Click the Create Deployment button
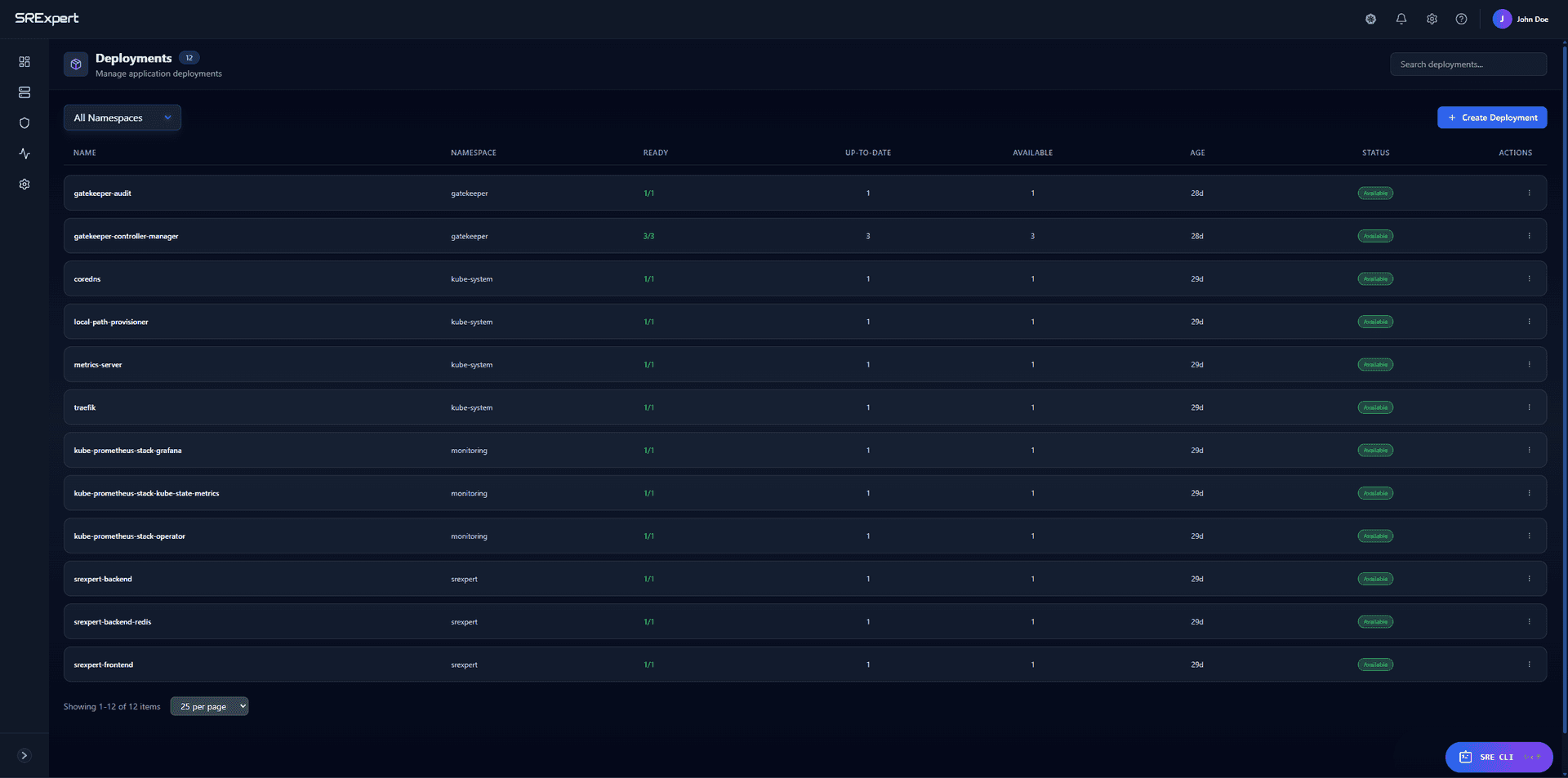This screenshot has width=1568, height=778. coord(1491,118)
